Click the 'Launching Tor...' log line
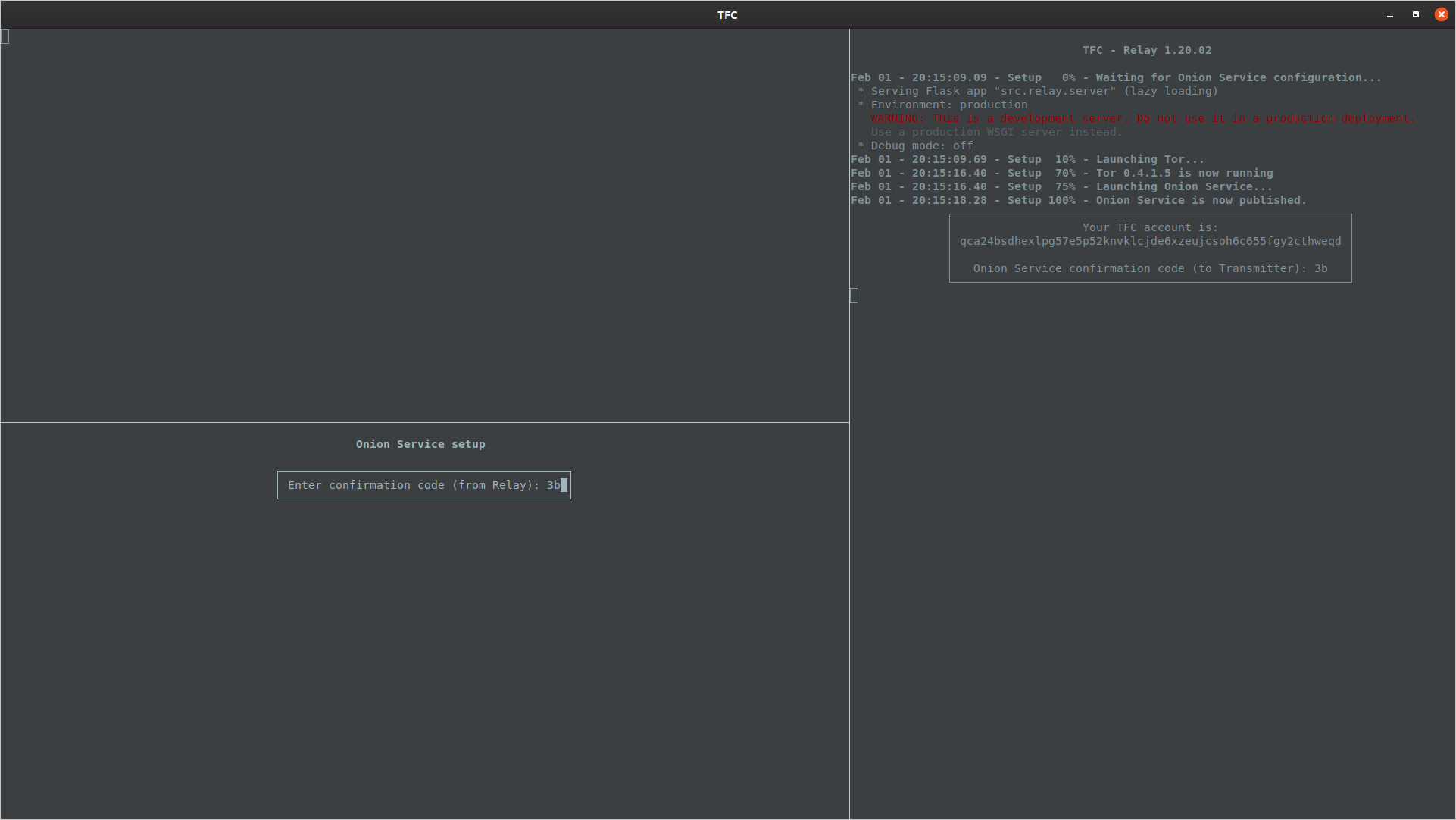Screen dimensions: 1456x820 [1027, 160]
